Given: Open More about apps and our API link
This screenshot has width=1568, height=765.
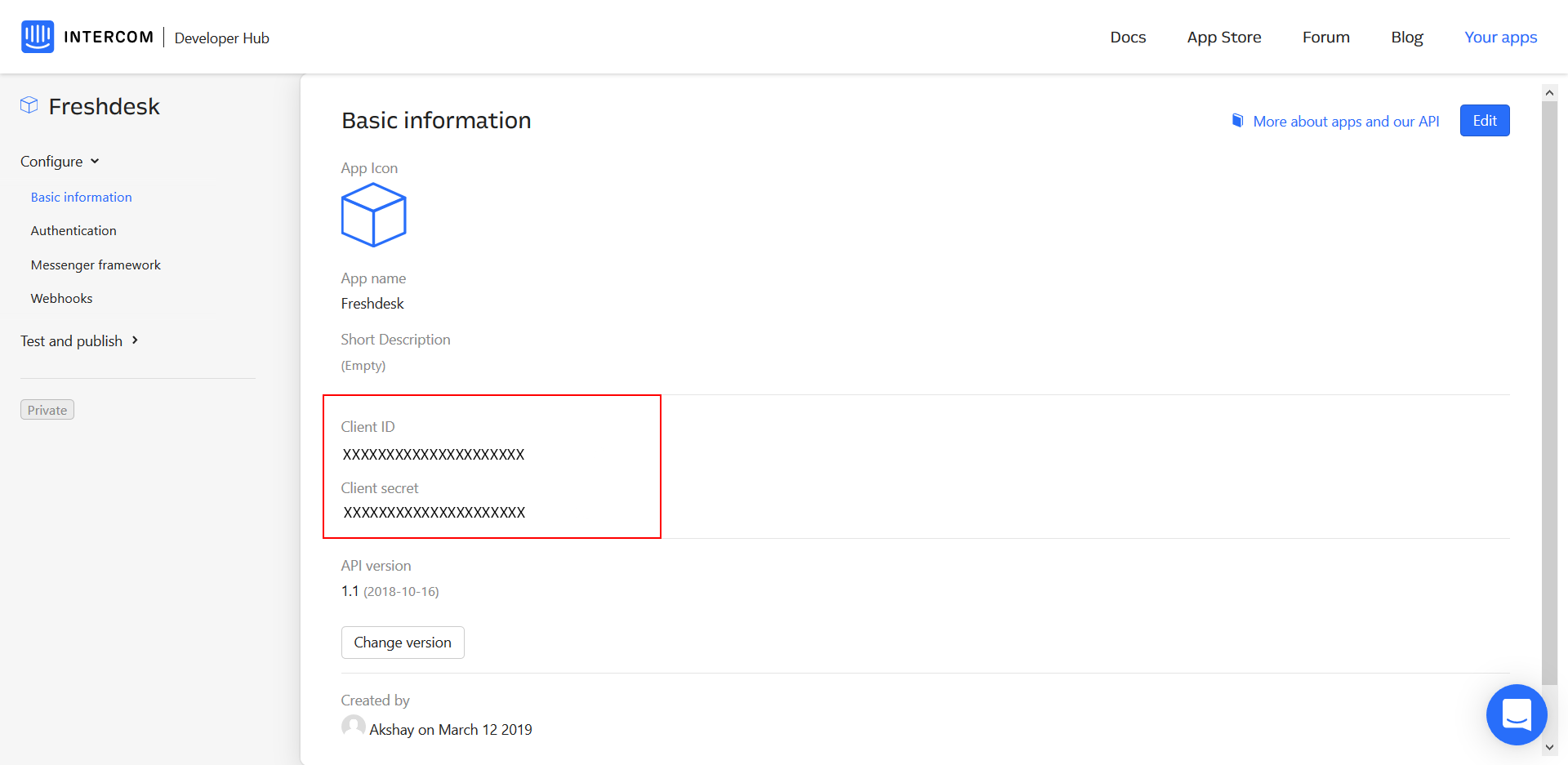Looking at the screenshot, I should (1346, 122).
